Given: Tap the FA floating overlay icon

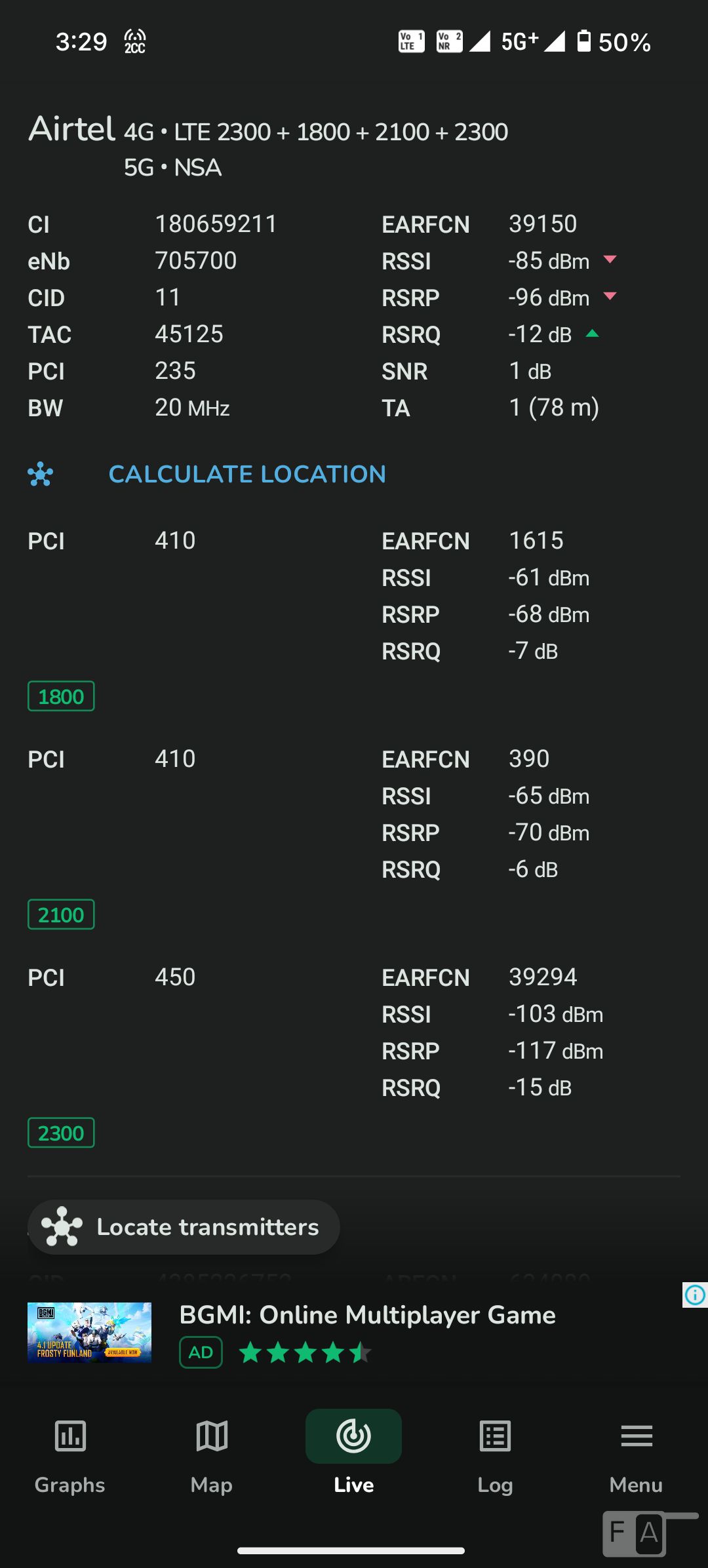Looking at the screenshot, I should 635,1533.
